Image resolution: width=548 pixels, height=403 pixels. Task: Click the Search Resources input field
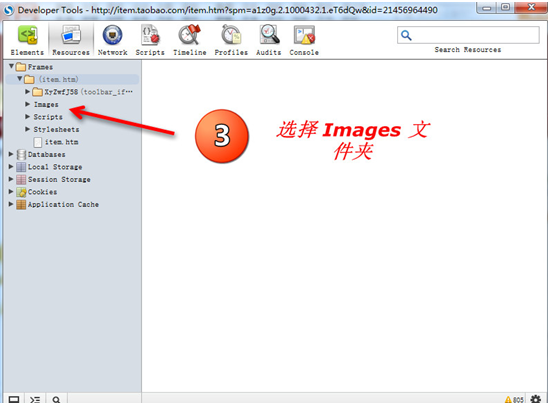[468, 35]
